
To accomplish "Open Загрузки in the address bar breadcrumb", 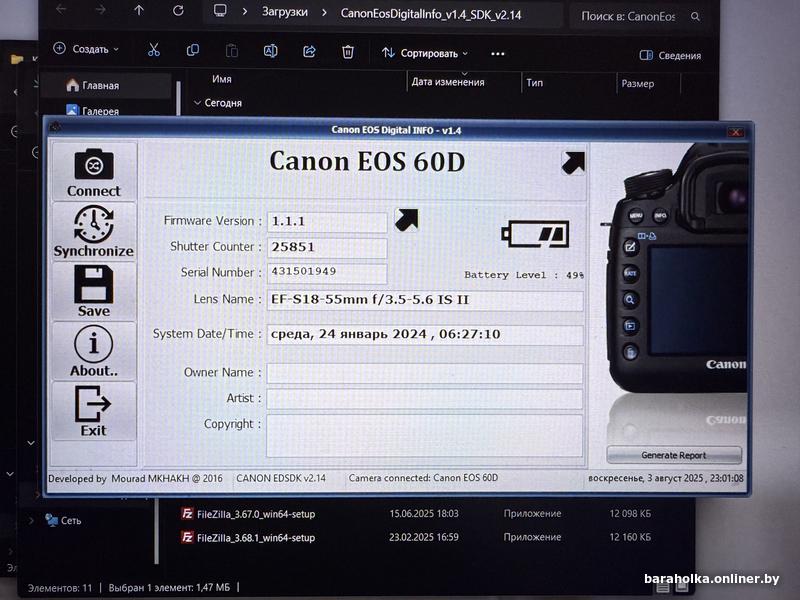I will pyautogui.click(x=285, y=12).
